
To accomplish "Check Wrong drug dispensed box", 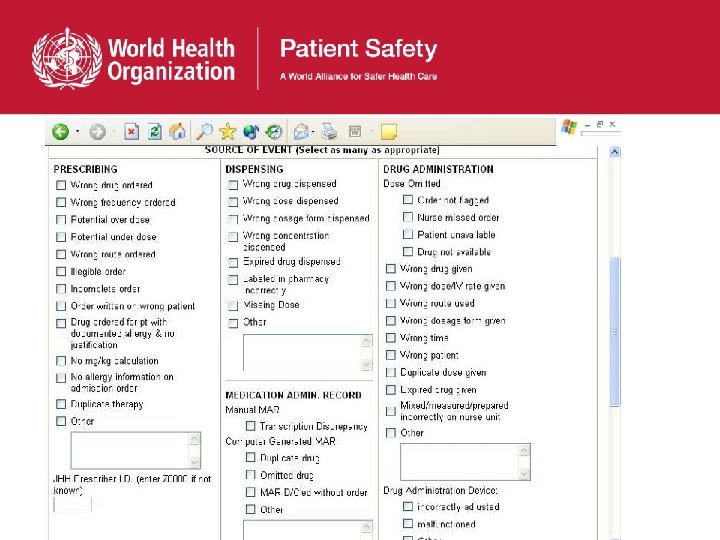I will tap(233, 185).
